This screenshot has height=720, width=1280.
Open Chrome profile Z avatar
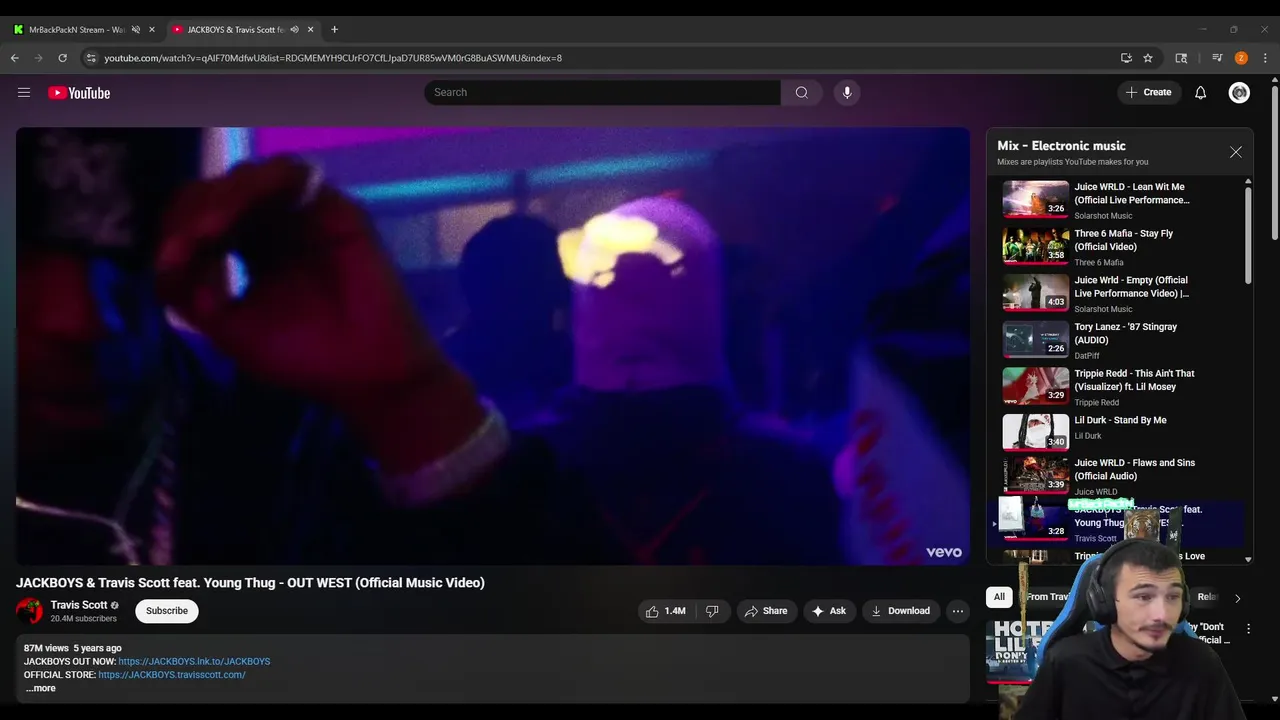coord(1241,58)
